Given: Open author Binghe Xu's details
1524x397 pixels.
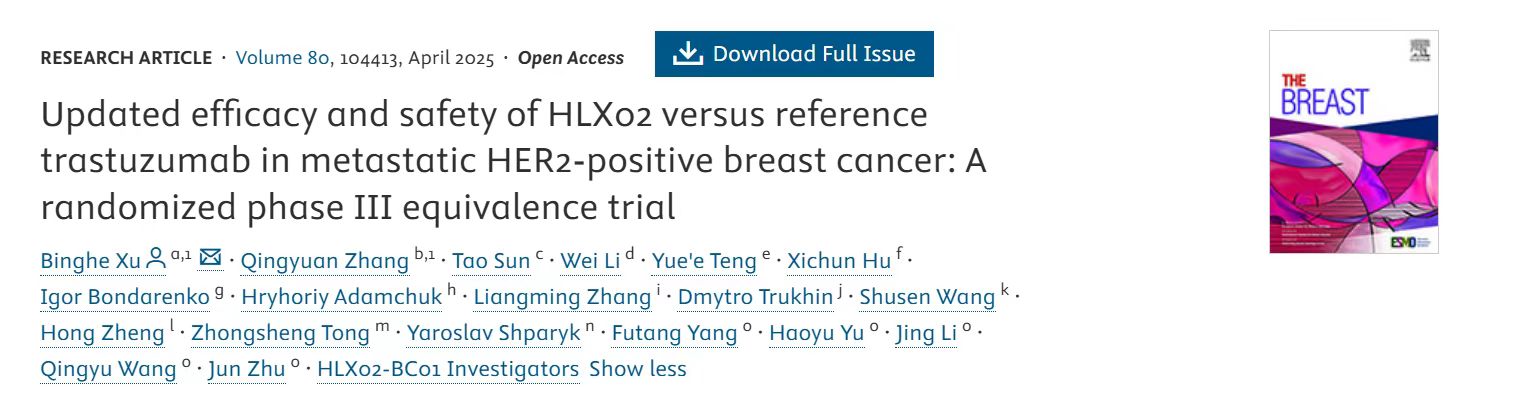Looking at the screenshot, I should pos(90,261).
